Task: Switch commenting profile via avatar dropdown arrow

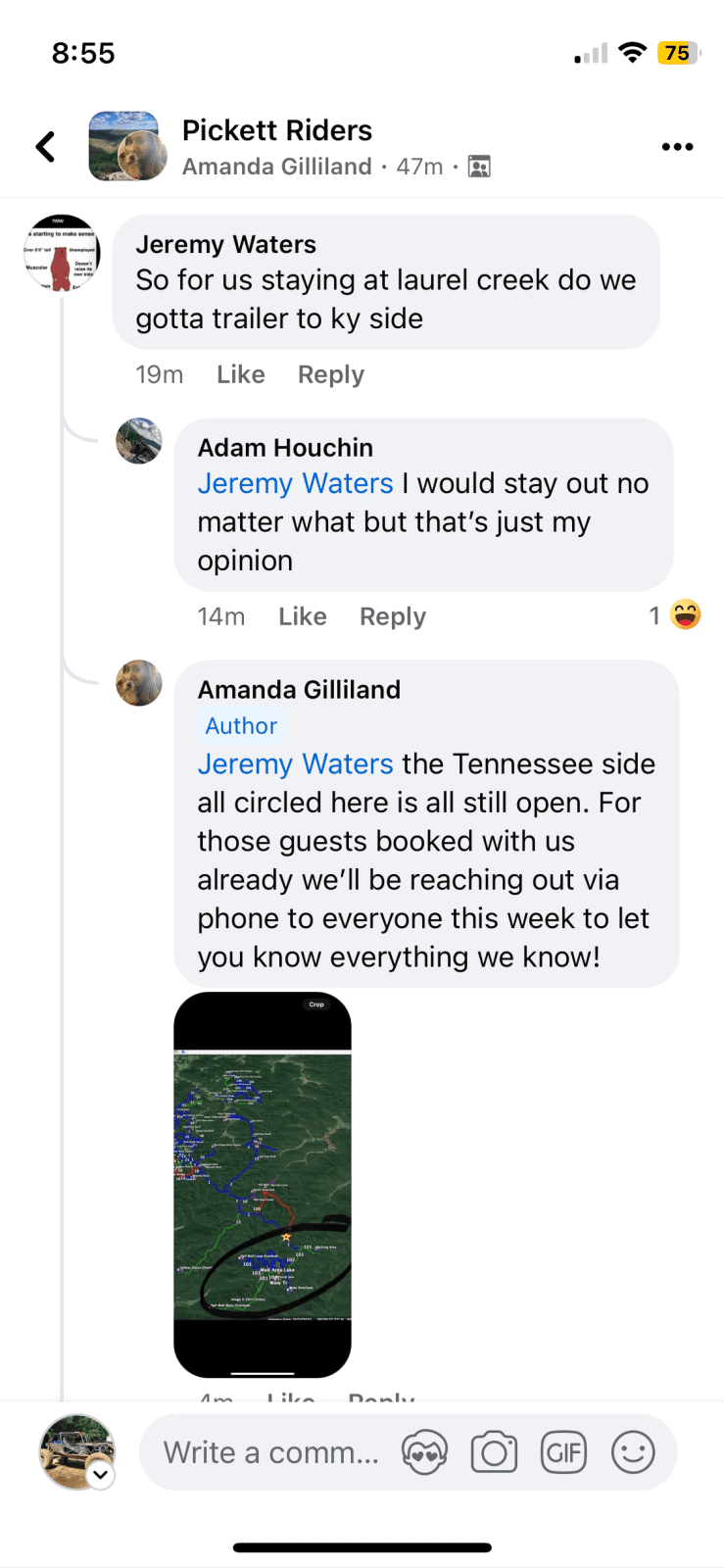Action: [100, 1474]
